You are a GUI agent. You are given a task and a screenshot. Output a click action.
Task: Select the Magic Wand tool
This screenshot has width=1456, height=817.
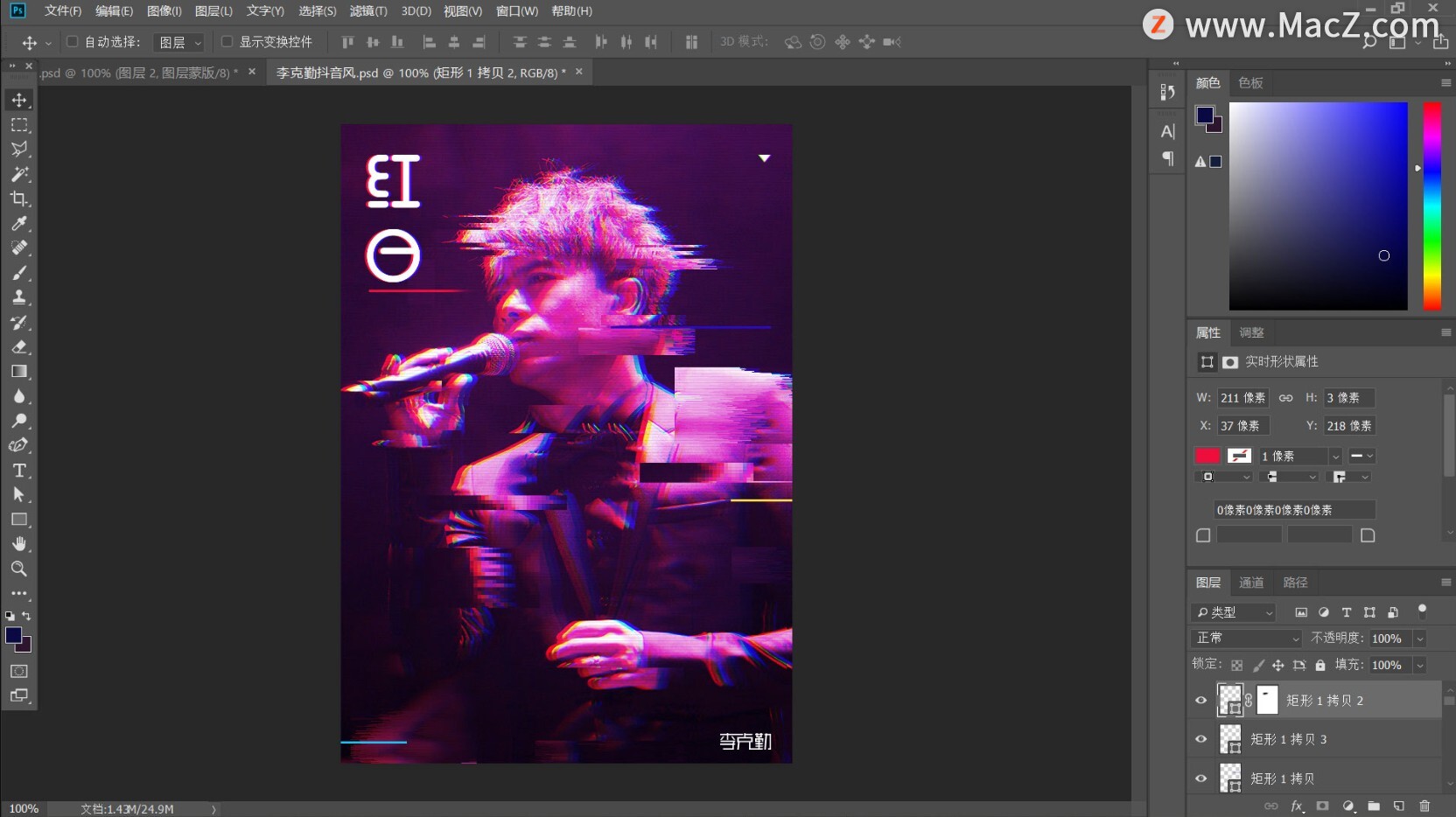(19, 174)
